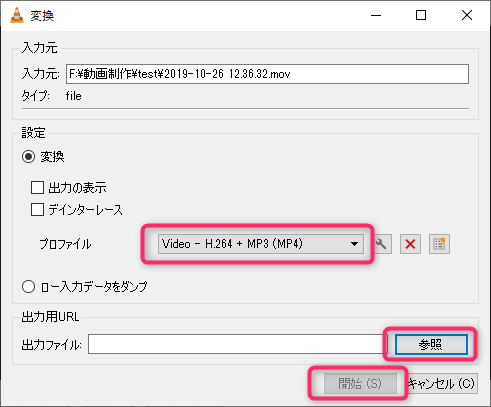Image resolution: width=491 pixels, height=407 pixels.
Task: Click the 入力元 source path field
Action: pos(267,74)
